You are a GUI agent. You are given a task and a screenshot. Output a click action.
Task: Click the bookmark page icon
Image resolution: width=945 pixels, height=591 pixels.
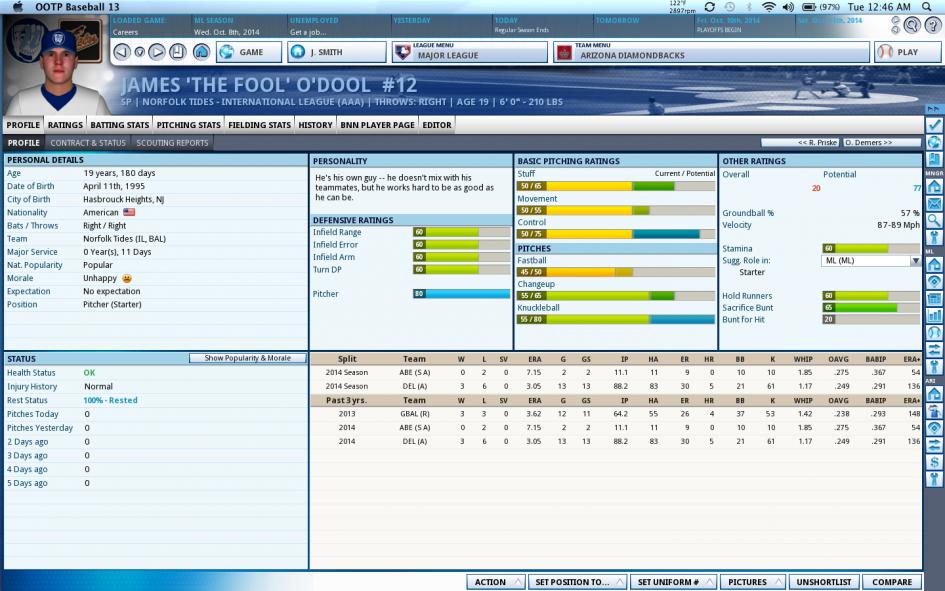(x=178, y=52)
